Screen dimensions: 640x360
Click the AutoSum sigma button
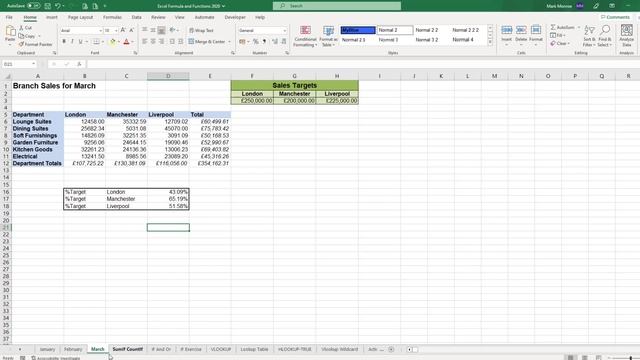tap(562, 27)
